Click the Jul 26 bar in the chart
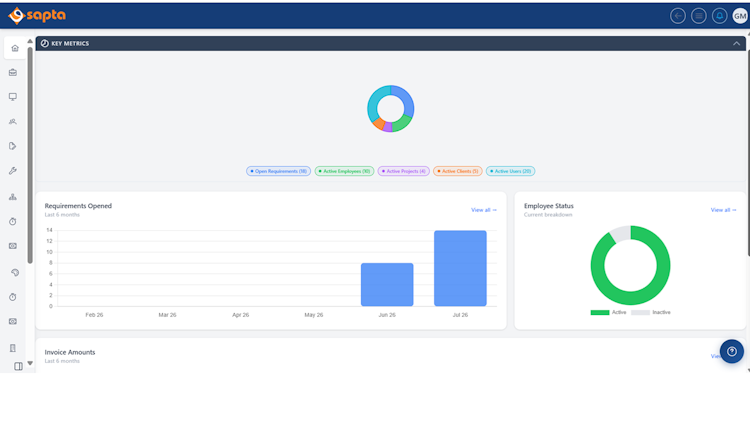This screenshot has height=425, width=750. [460, 268]
